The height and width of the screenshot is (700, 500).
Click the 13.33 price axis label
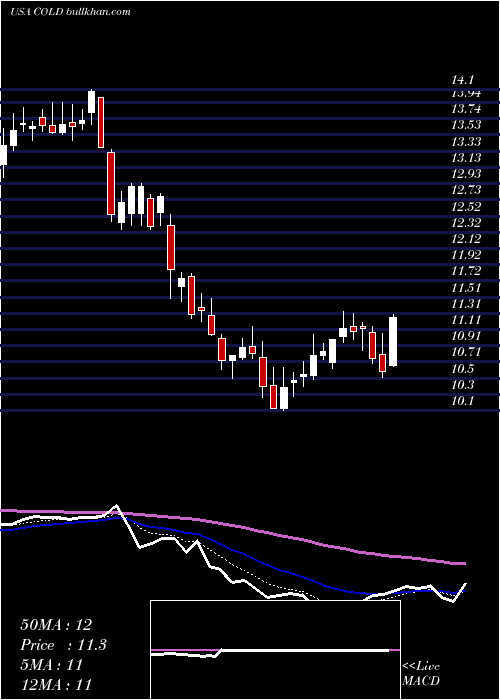[466, 142]
